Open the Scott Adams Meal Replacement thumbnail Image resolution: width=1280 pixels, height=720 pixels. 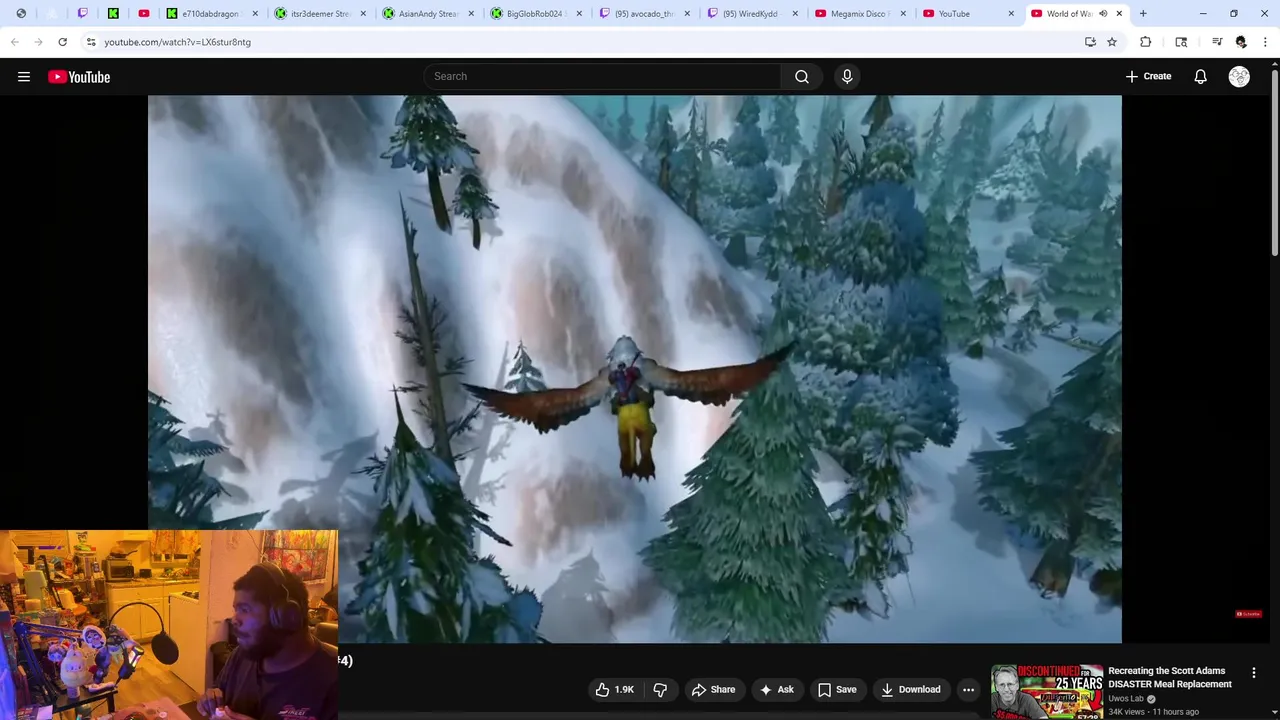pyautogui.click(x=1047, y=692)
